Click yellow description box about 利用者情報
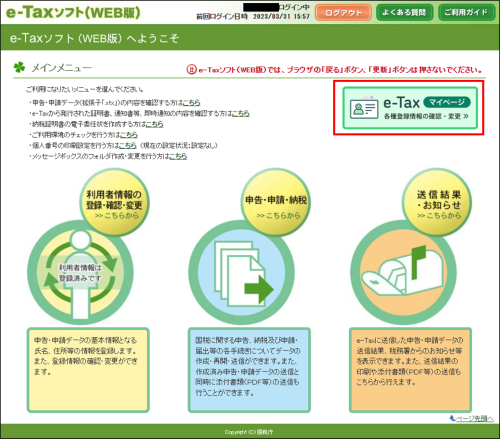Viewport: 500px width, 439px height. tap(88, 370)
